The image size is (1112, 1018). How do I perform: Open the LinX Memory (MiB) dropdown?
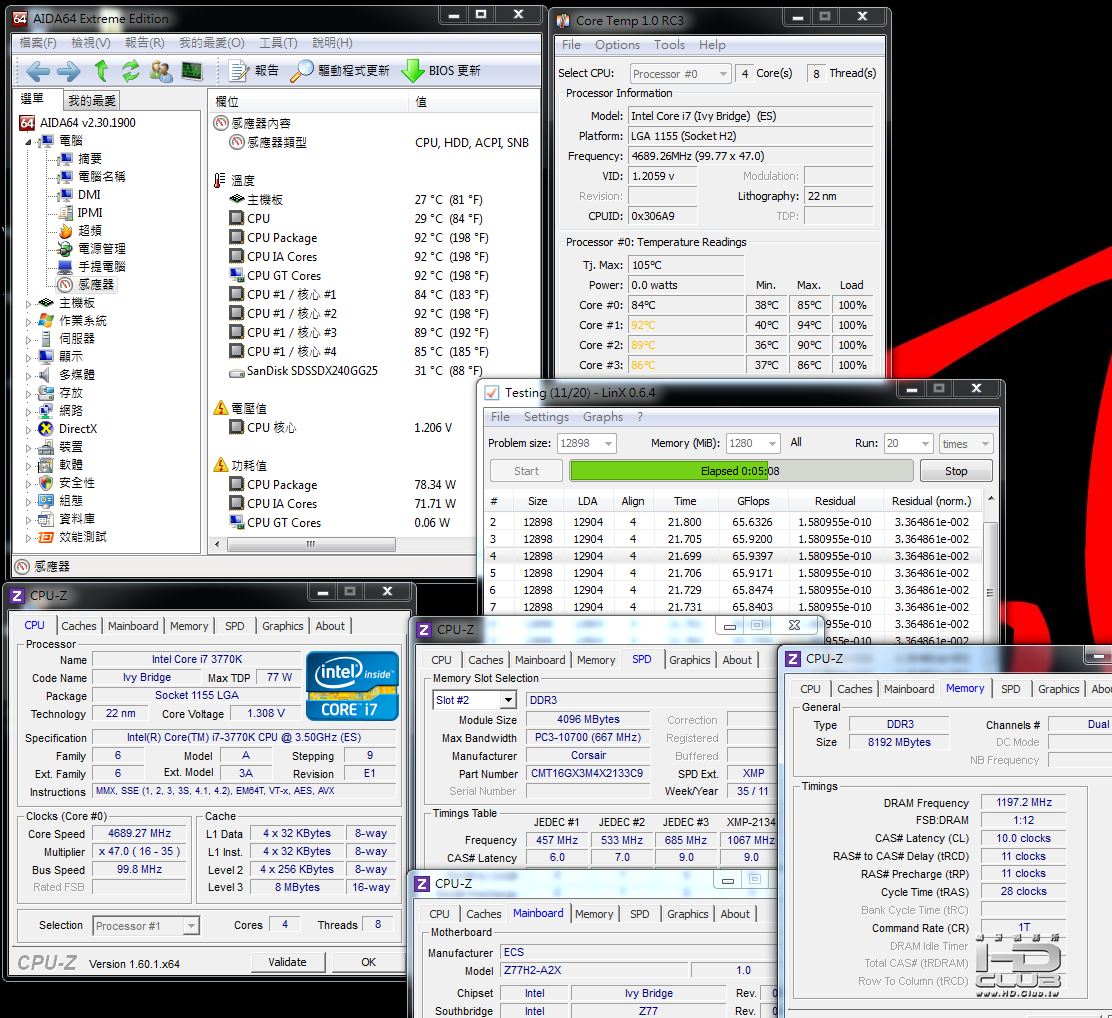pos(753,443)
